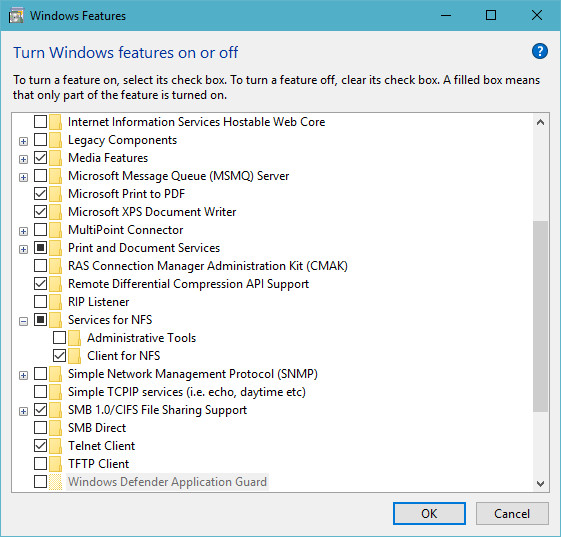This screenshot has height=537, width=561.
Task: Expand Print and Document Services node
Action: [23, 249]
